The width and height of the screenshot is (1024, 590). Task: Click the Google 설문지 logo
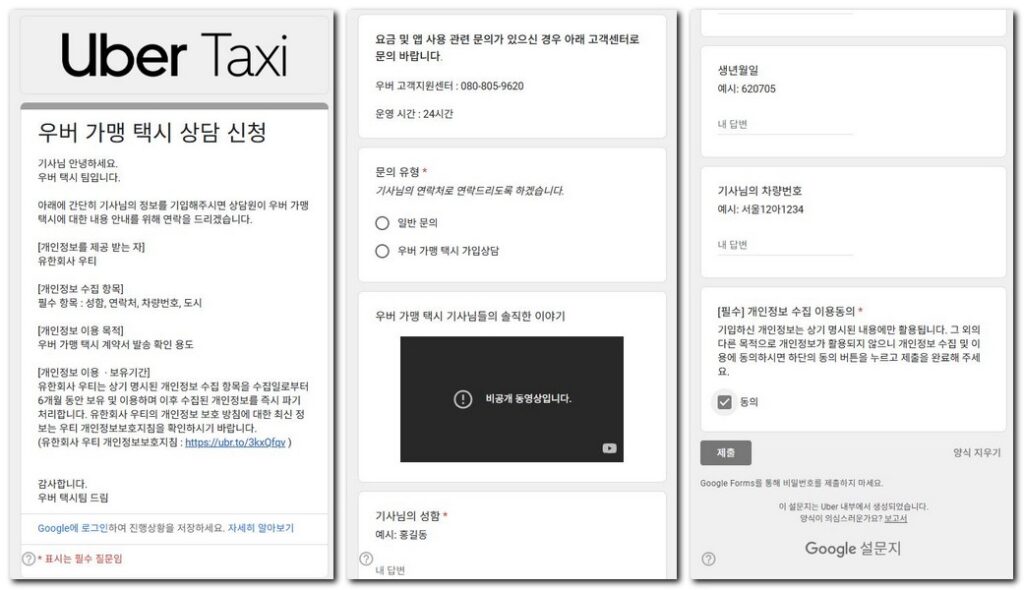tap(852, 548)
